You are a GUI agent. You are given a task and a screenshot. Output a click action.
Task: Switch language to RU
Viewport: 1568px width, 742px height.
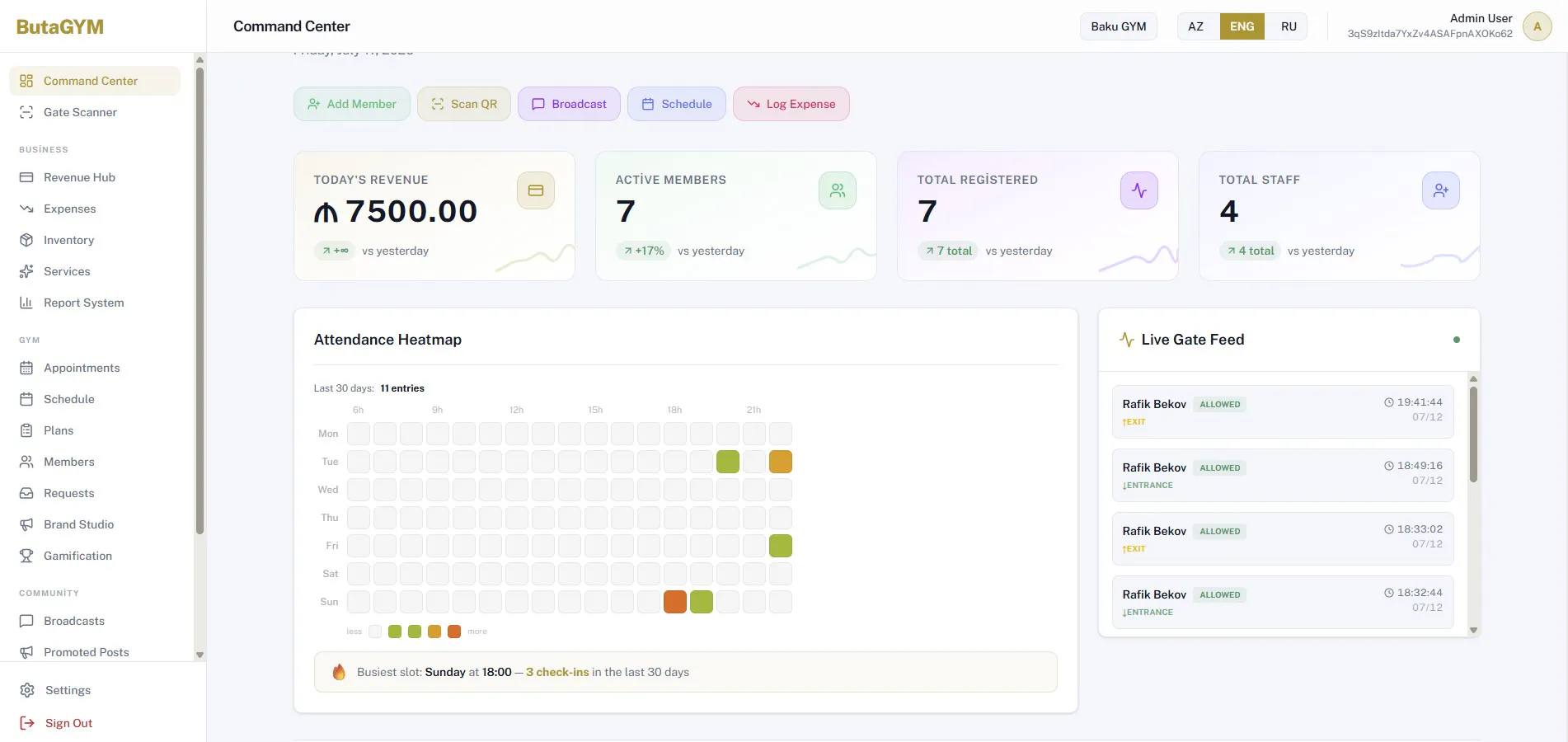point(1289,26)
